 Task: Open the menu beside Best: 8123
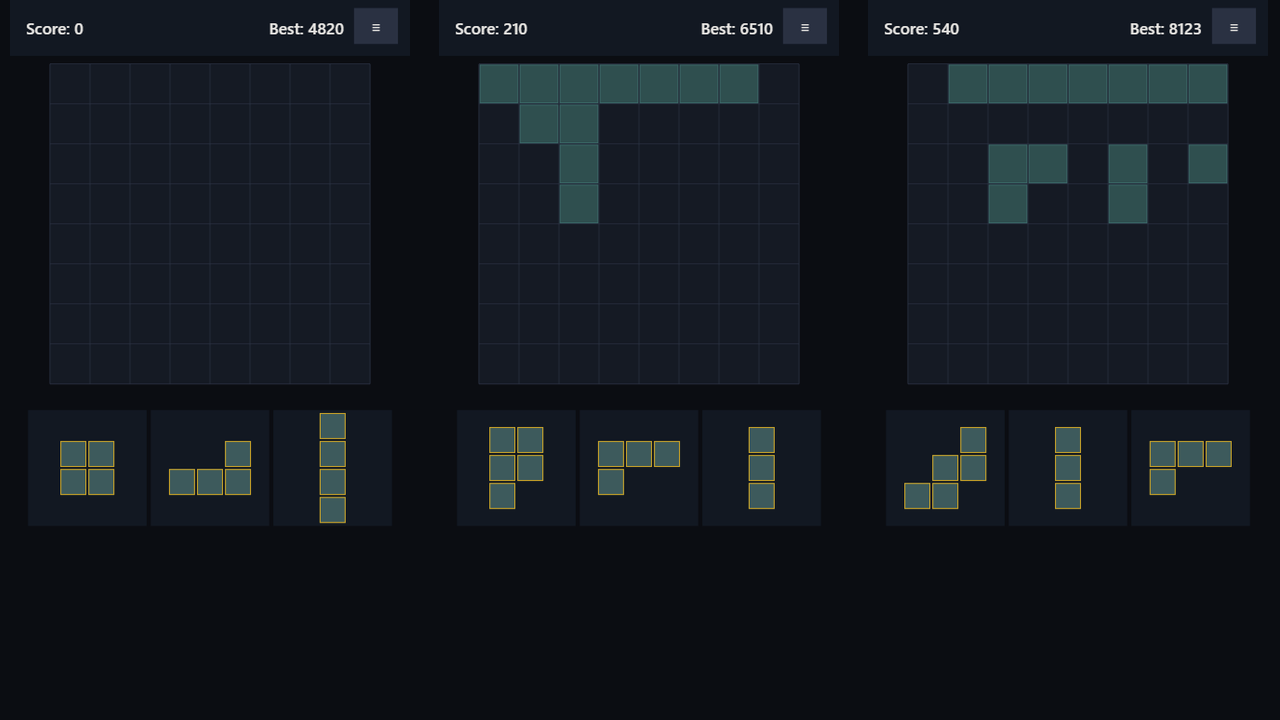tap(1234, 27)
